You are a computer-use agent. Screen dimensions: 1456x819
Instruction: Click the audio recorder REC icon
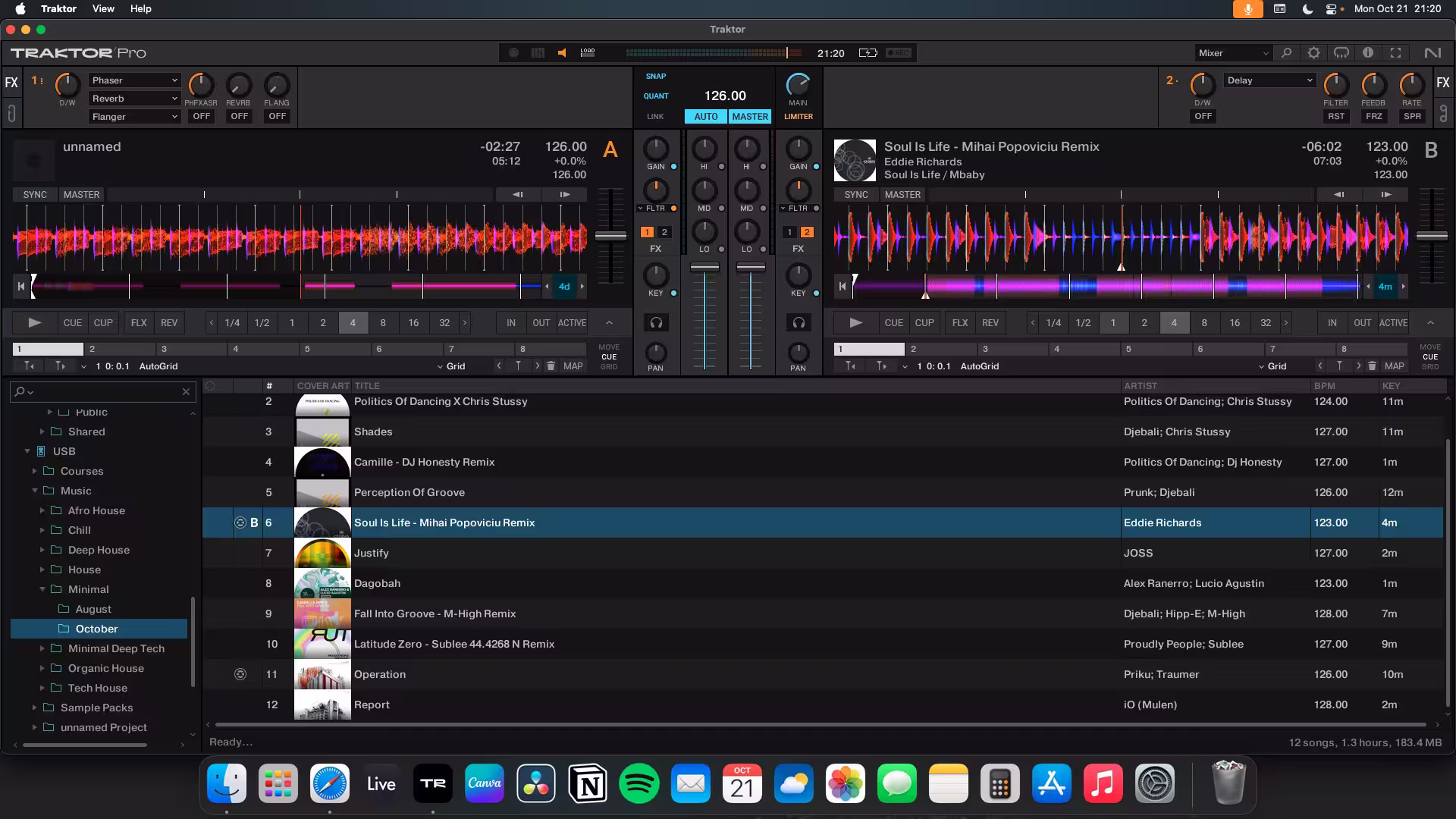tap(899, 53)
